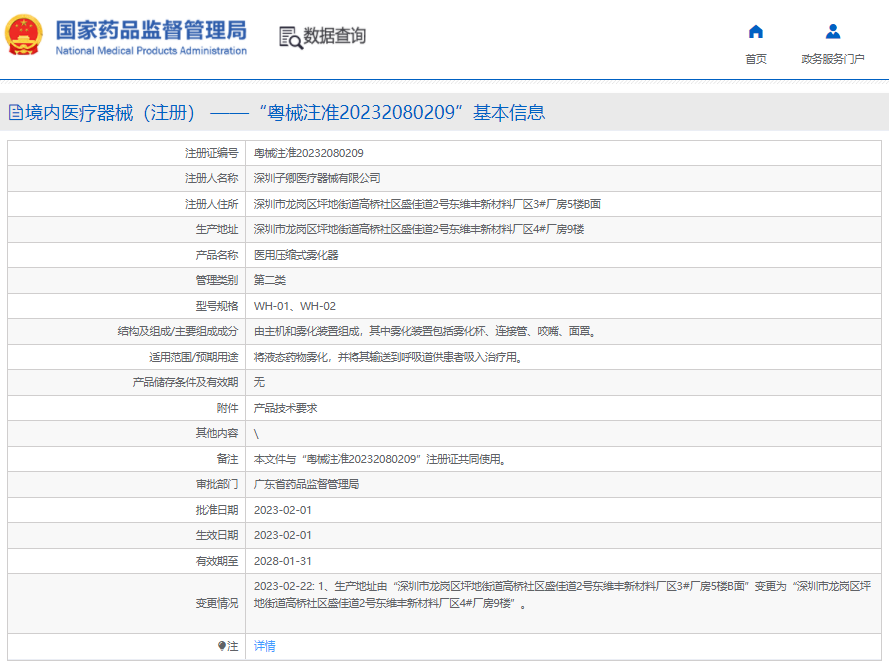Click the 型号规格 row label
This screenshot has height=668, width=889.
tap(217, 306)
